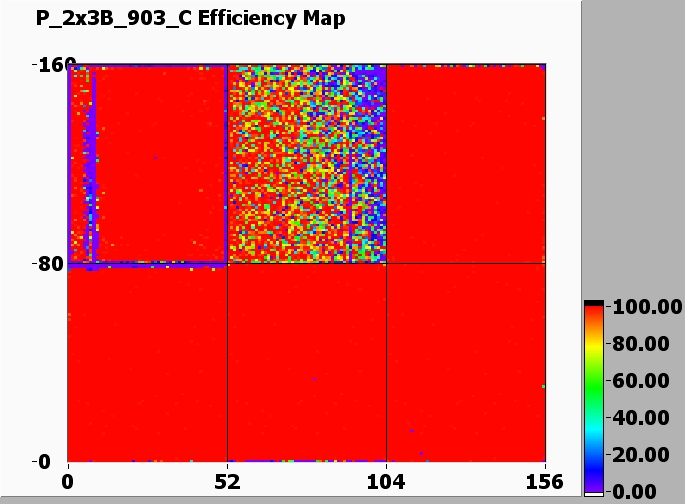Click the top-left map cell with purple border
The width and height of the screenshot is (685, 504).
coord(148,164)
